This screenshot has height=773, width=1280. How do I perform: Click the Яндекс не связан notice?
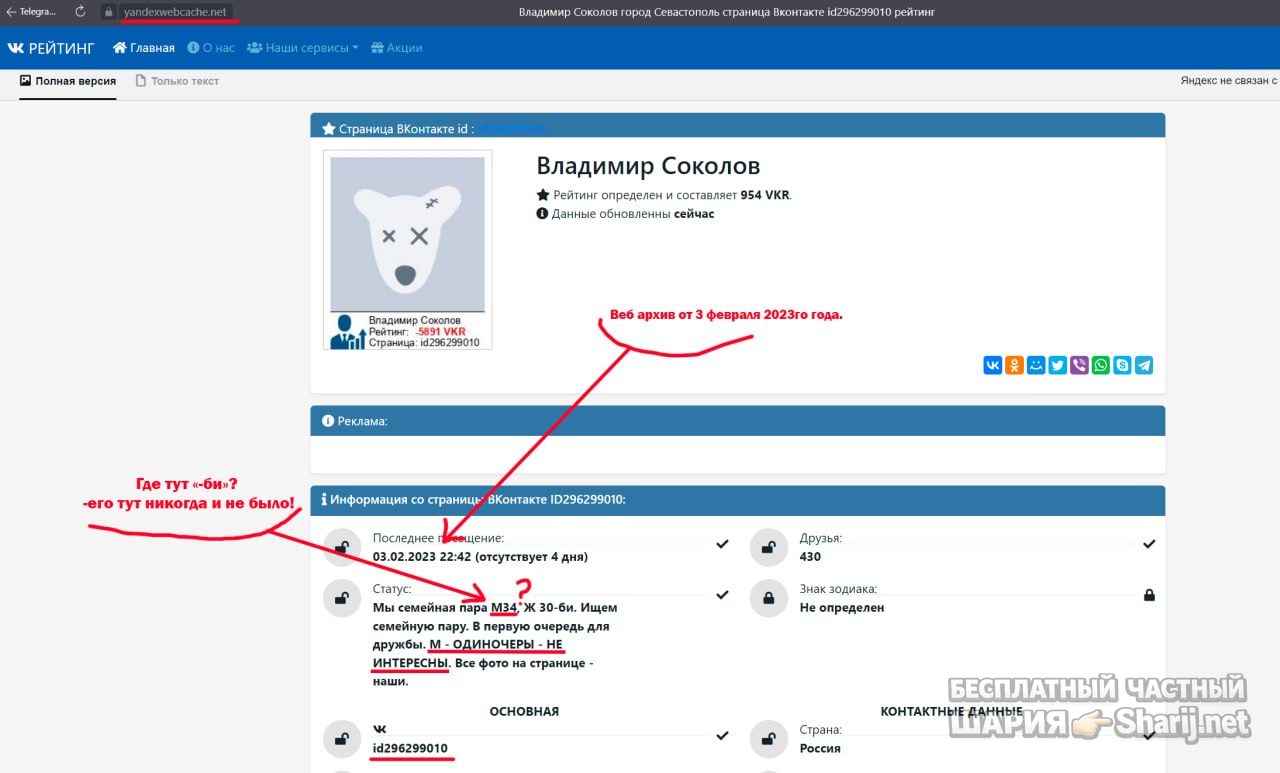1229,81
